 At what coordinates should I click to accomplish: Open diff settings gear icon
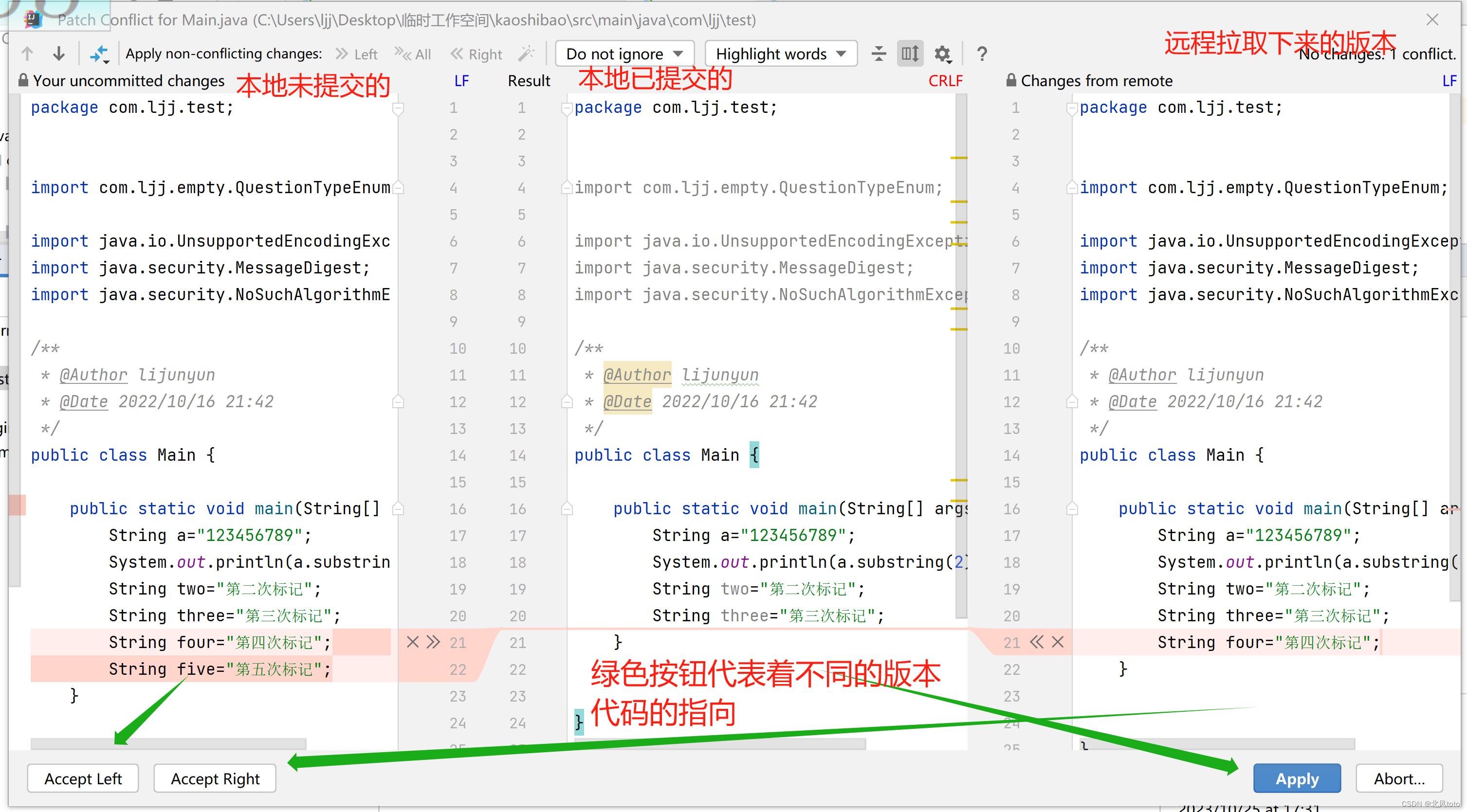click(x=942, y=54)
